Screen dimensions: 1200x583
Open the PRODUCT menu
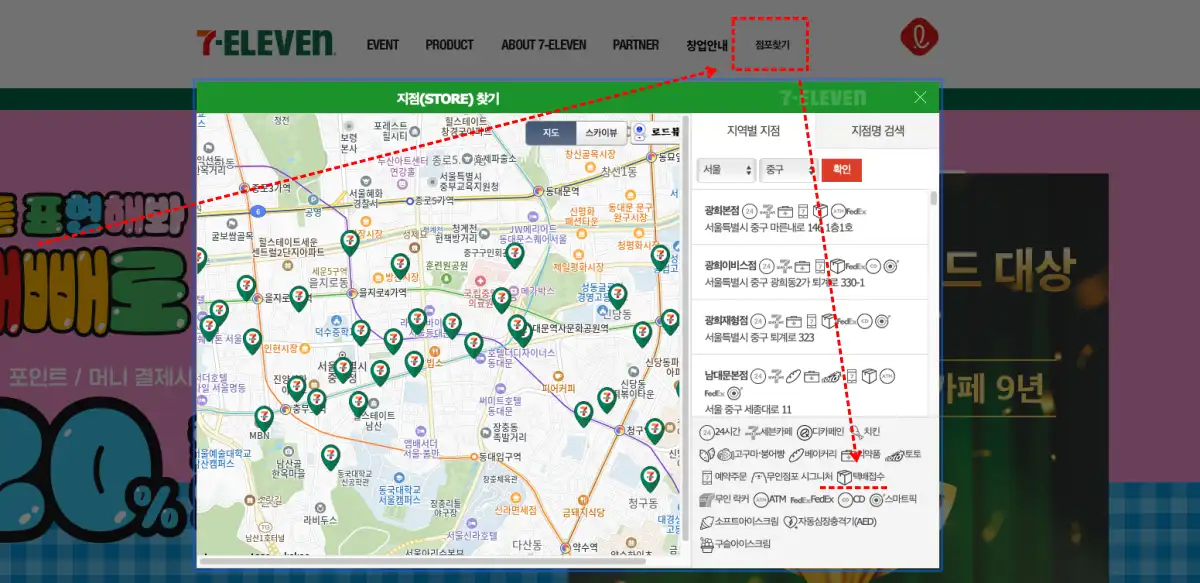pyautogui.click(x=449, y=45)
